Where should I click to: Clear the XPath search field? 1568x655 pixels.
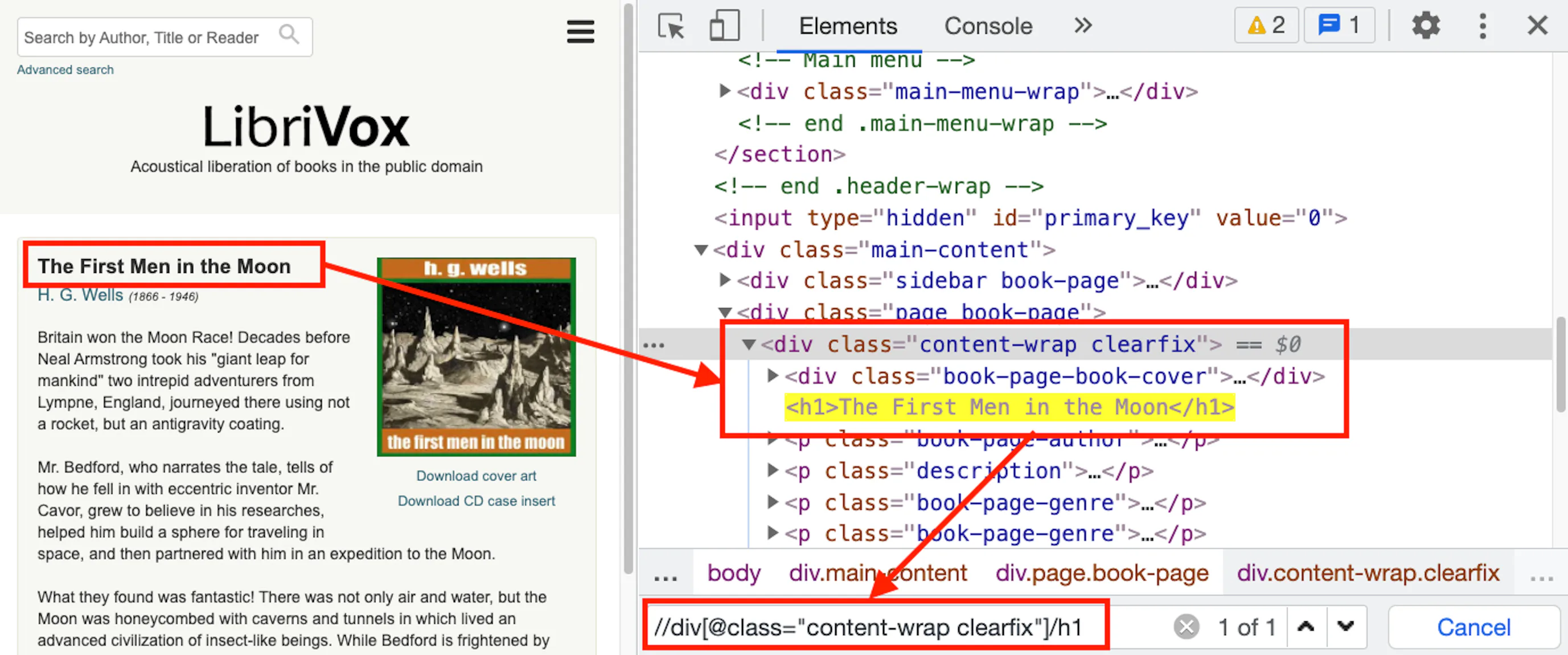1186,627
